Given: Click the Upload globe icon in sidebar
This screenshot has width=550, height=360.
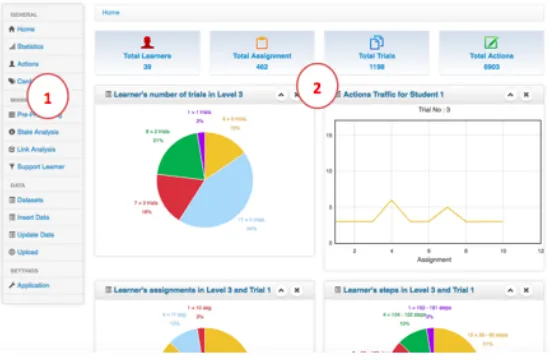Looking at the screenshot, I should click(x=12, y=252).
